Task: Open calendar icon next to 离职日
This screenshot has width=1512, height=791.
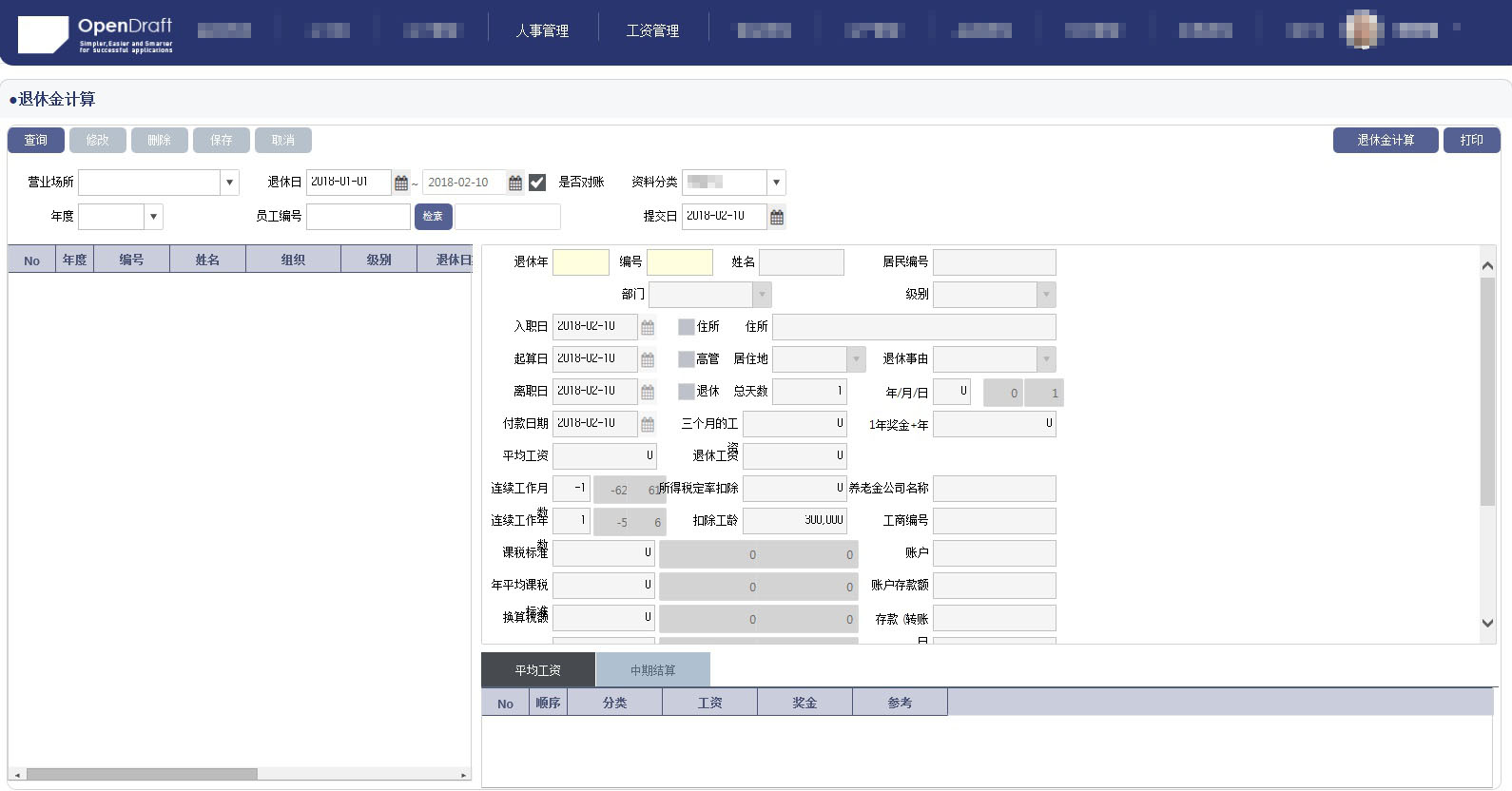Action: [x=648, y=393]
